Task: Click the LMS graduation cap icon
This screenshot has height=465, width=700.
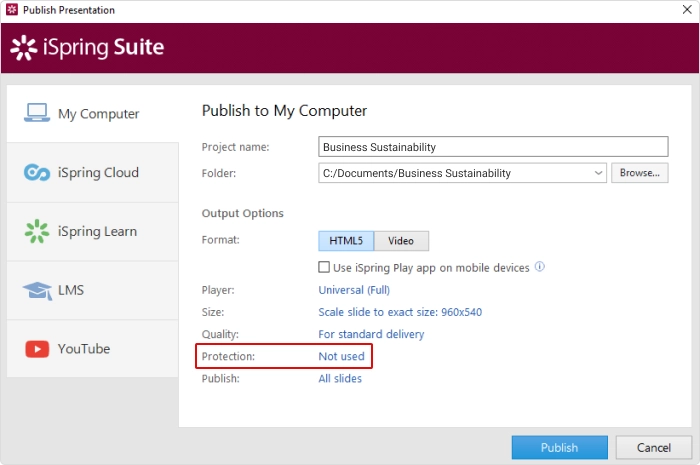Action: pos(38,291)
